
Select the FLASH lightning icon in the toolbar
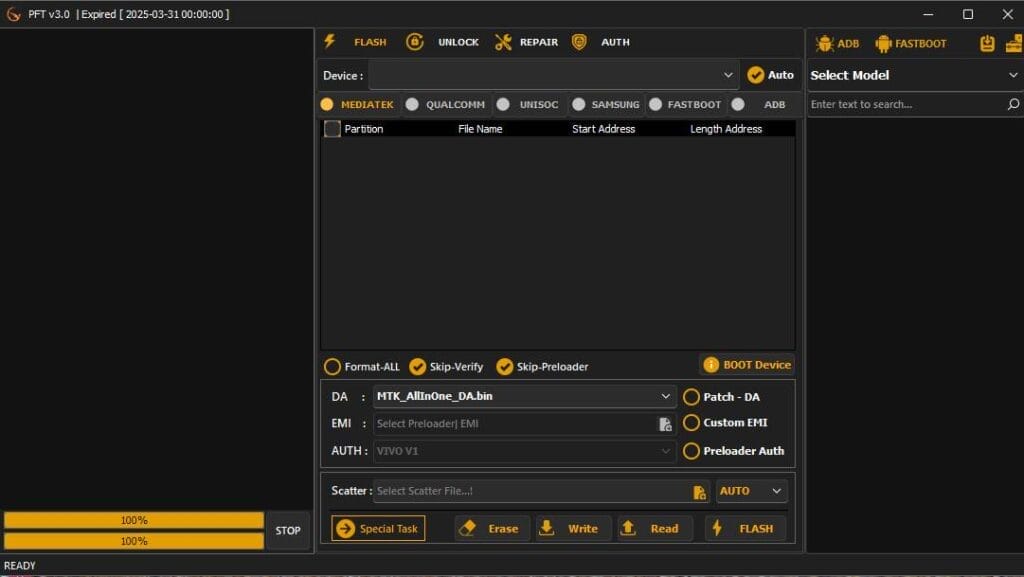[x=330, y=42]
